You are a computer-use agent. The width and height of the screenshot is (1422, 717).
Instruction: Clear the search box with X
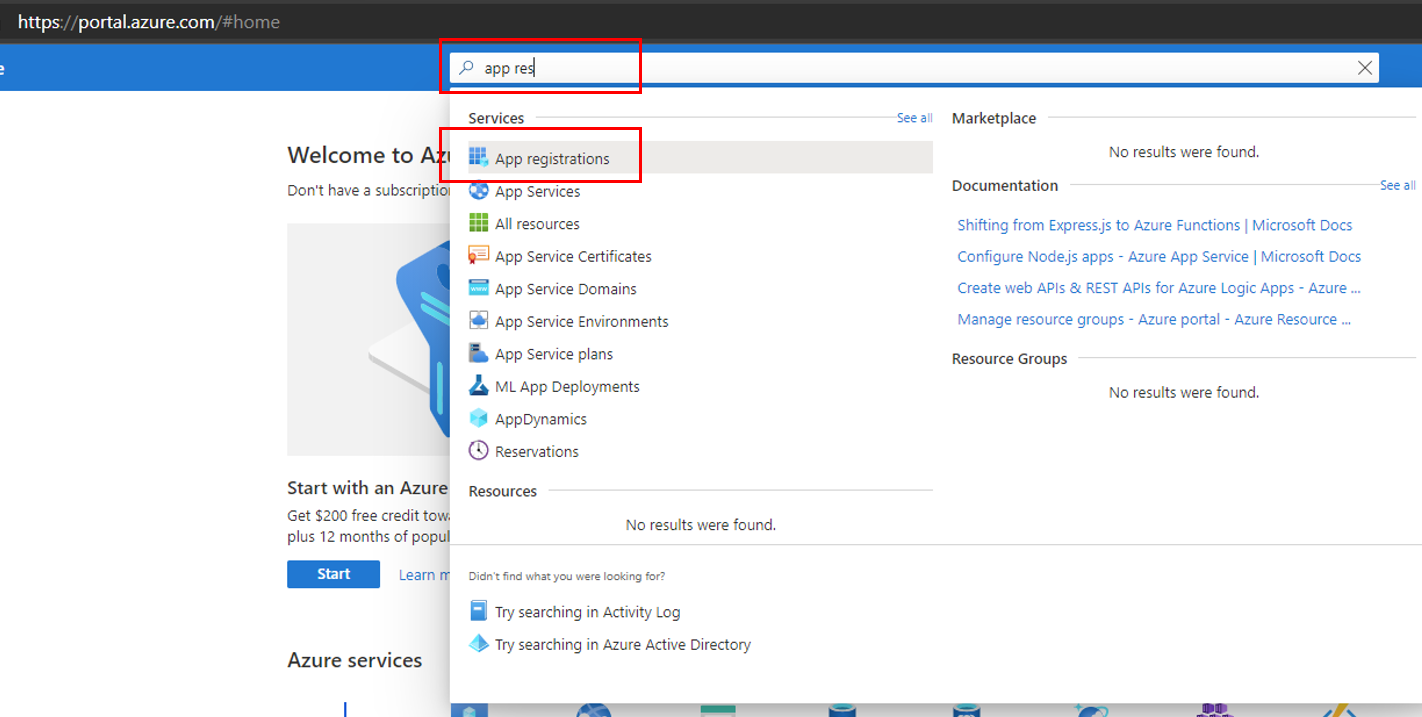[1364, 68]
